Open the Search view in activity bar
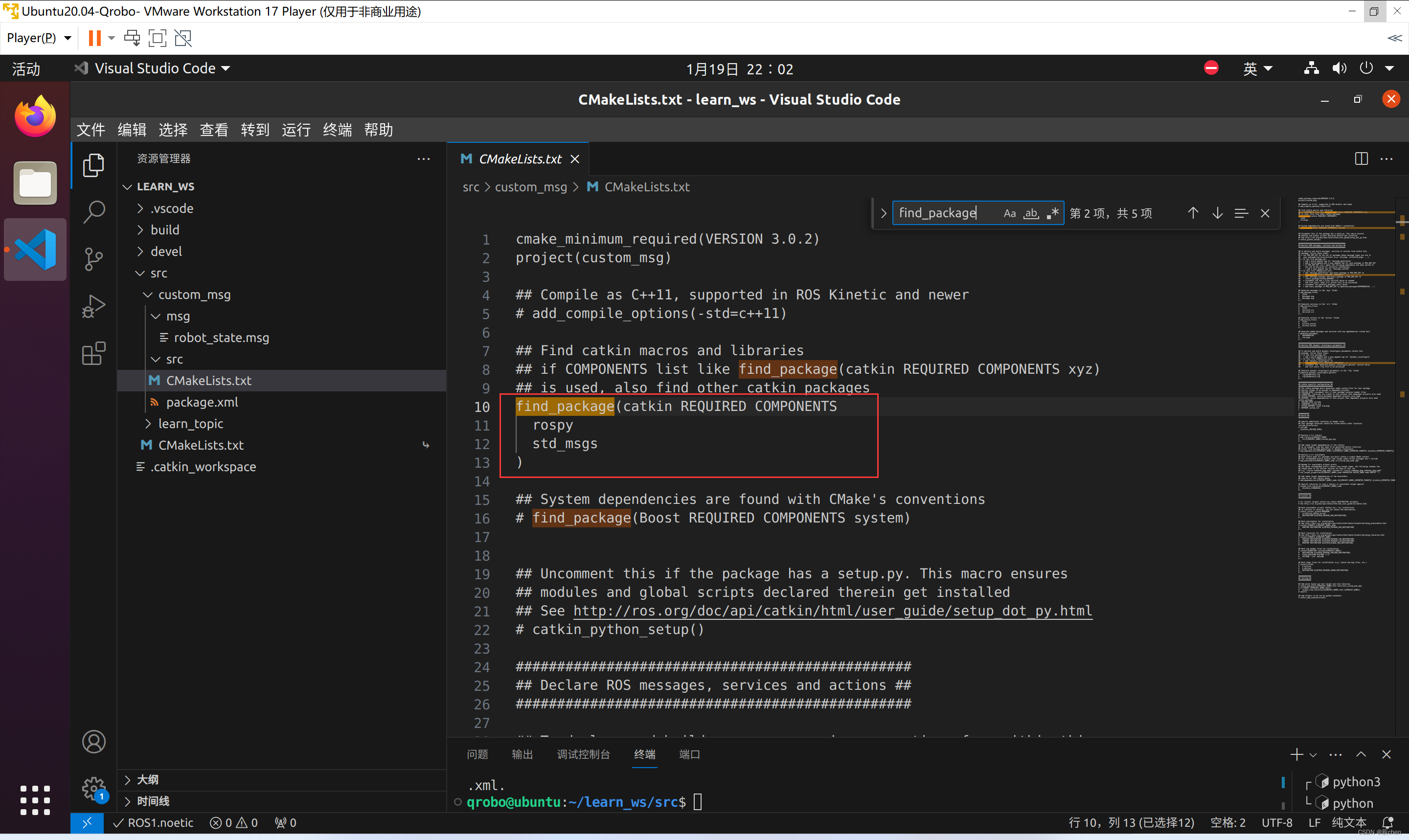Viewport: 1409px width, 840px height. (93, 212)
